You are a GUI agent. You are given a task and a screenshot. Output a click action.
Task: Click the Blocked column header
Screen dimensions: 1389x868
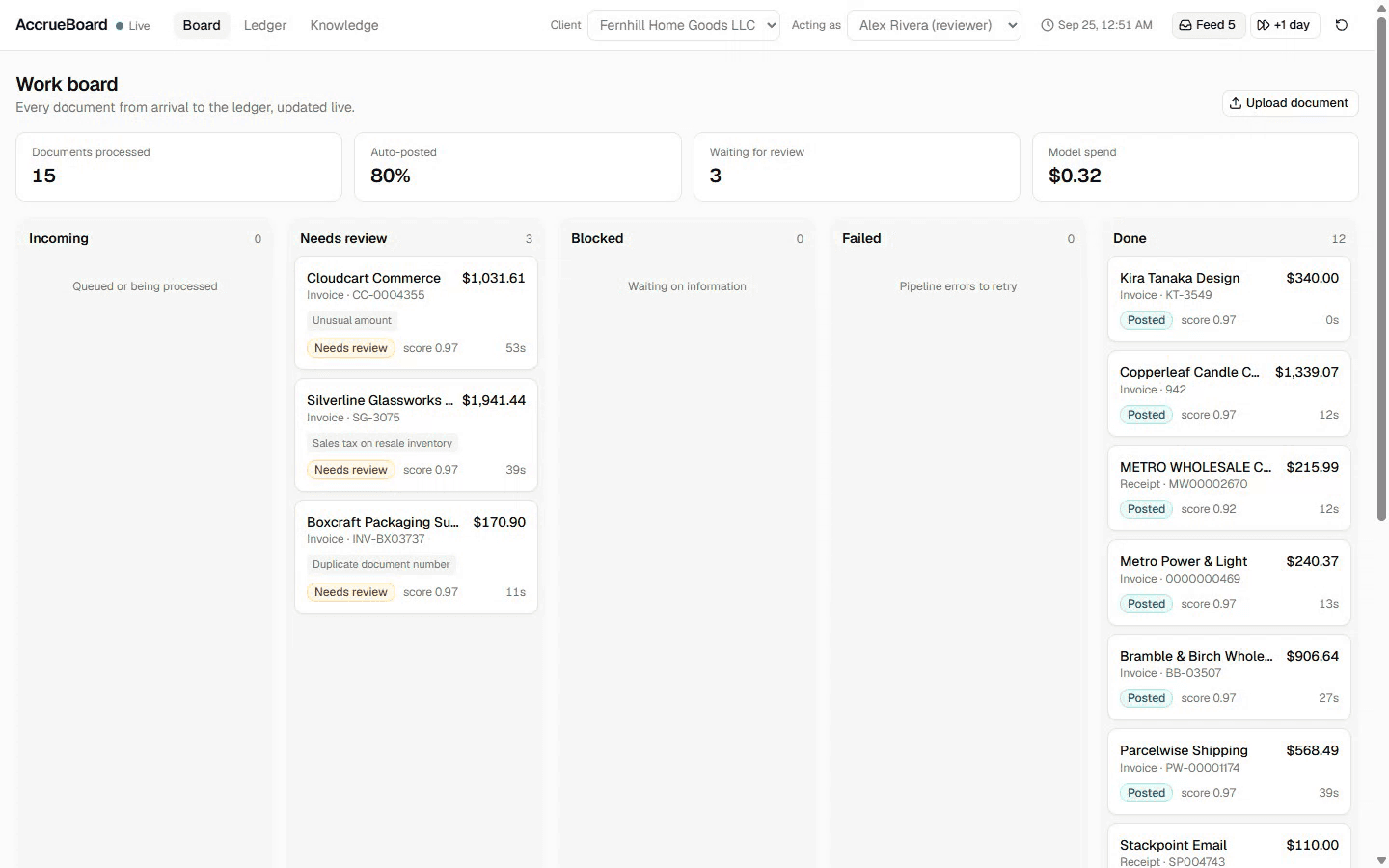pos(597,238)
